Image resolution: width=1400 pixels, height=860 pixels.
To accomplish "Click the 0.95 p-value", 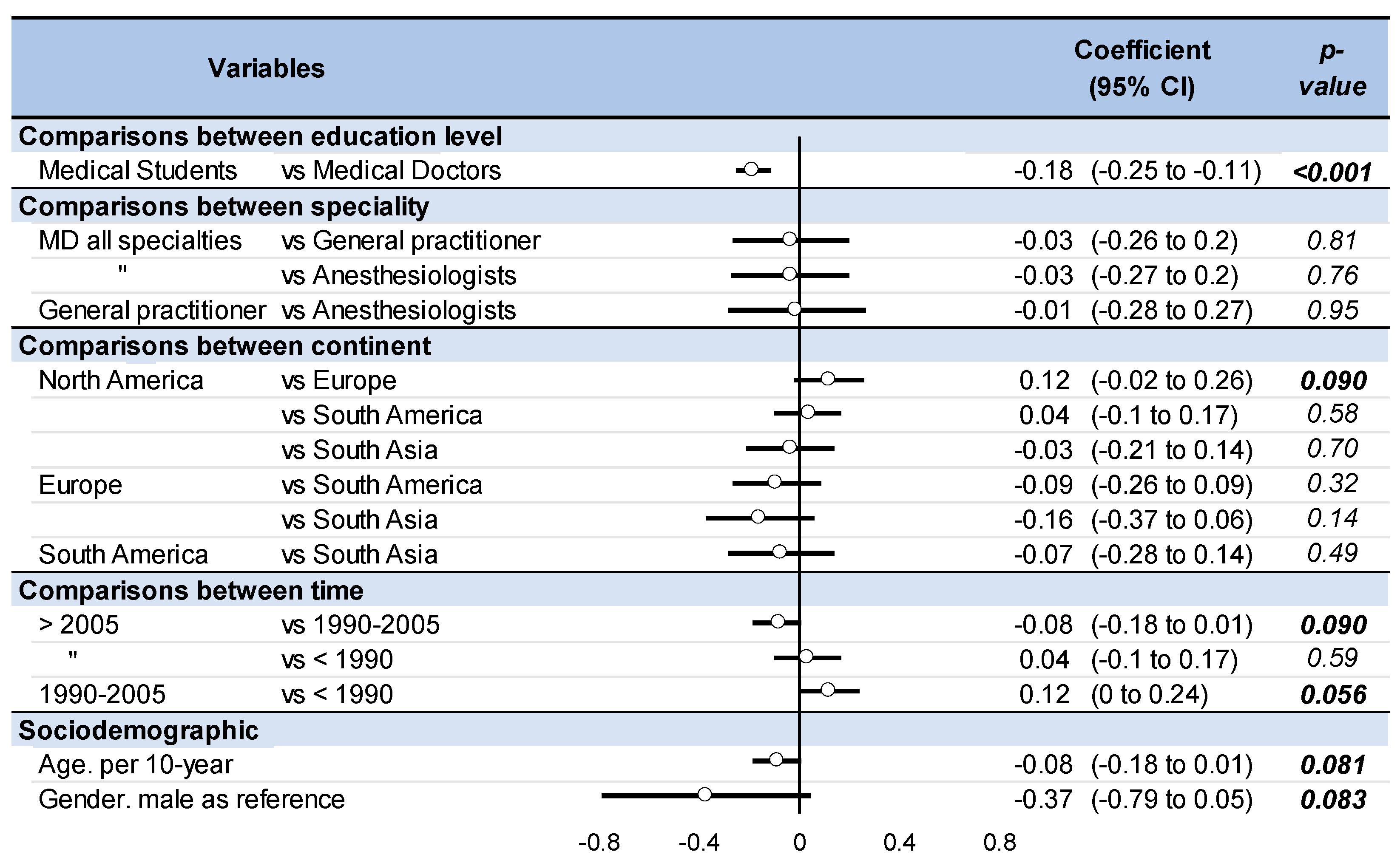I will (x=1332, y=311).
